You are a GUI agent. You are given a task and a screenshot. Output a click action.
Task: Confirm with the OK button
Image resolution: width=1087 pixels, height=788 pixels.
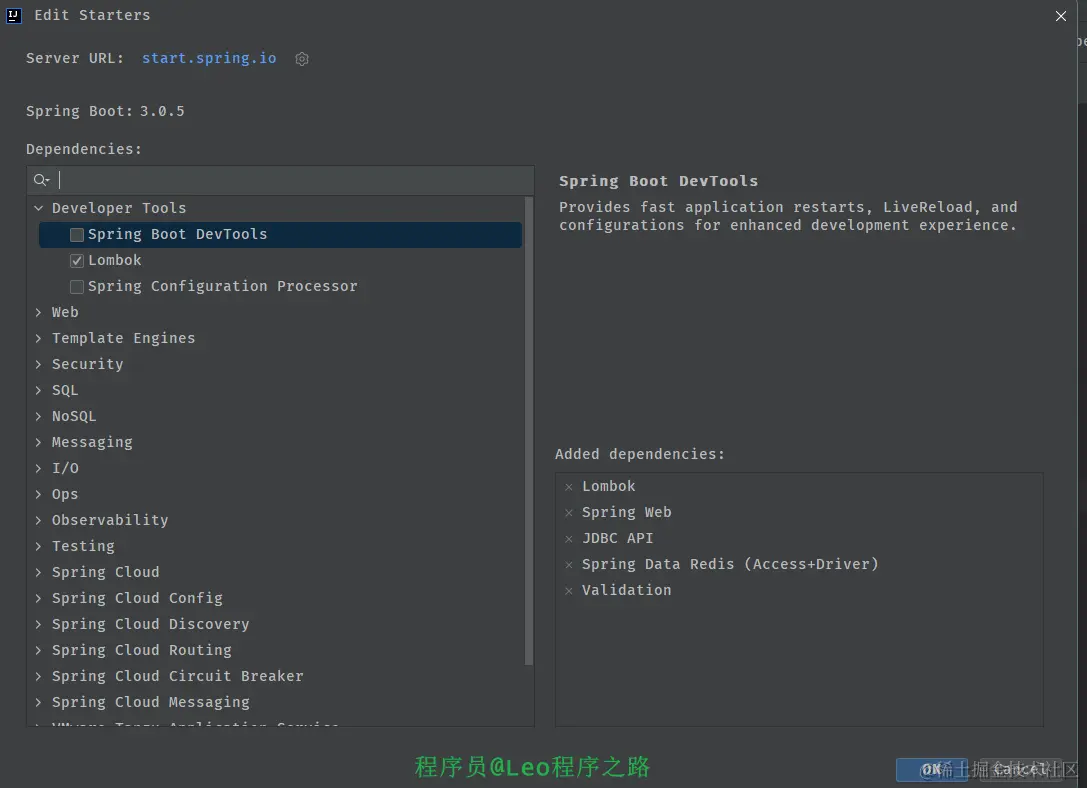tap(931, 769)
